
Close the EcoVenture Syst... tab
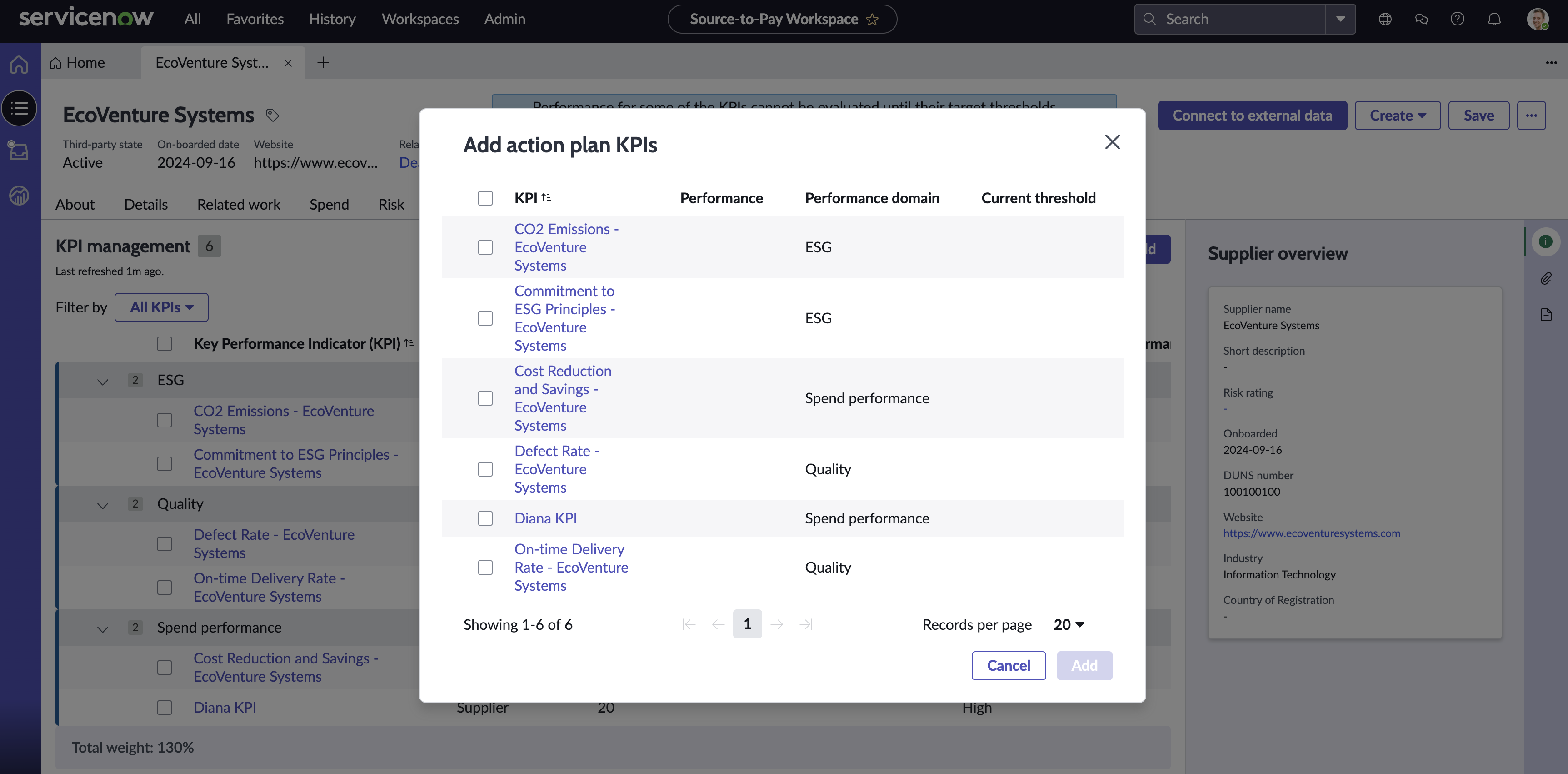tap(288, 63)
